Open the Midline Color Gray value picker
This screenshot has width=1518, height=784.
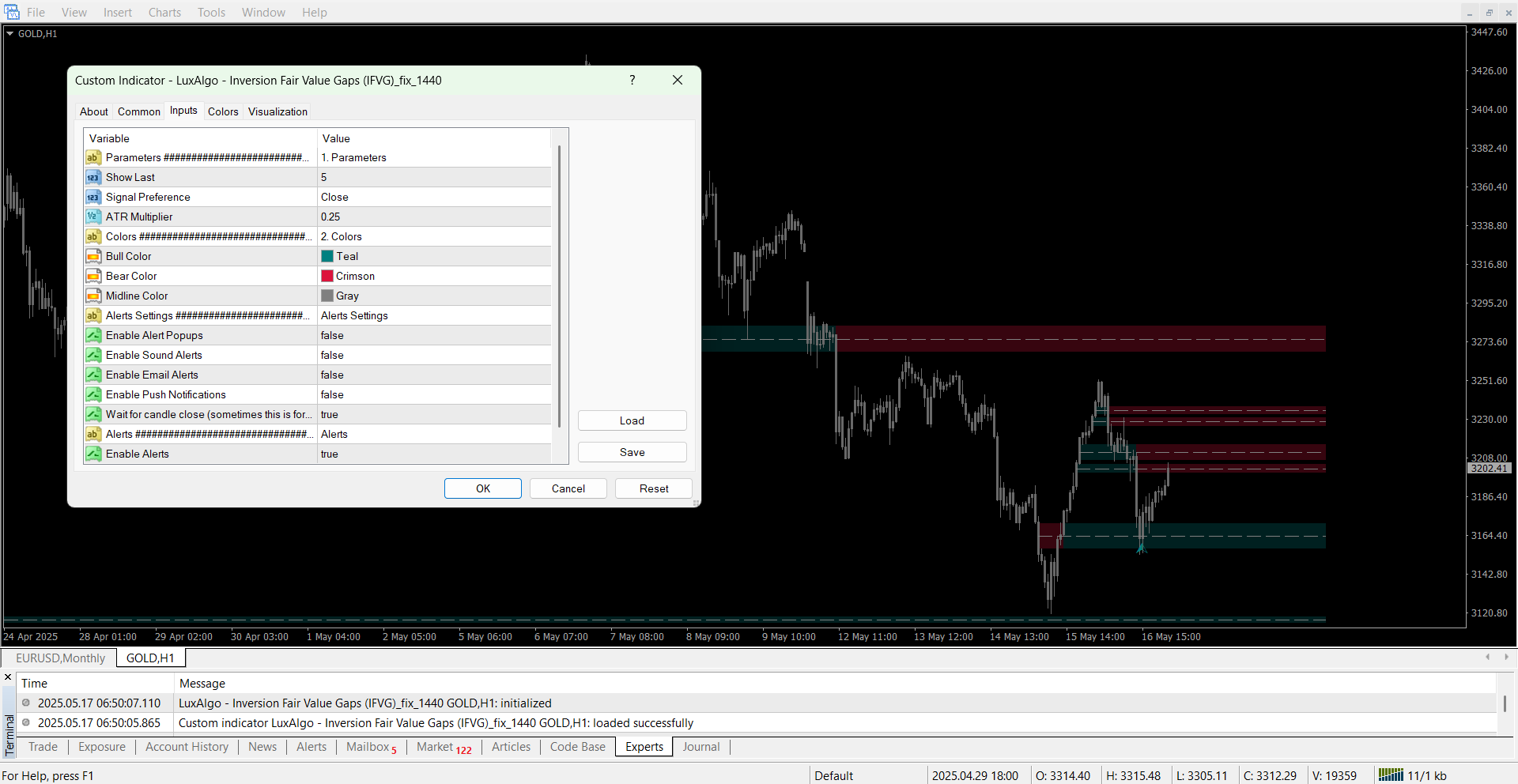434,296
